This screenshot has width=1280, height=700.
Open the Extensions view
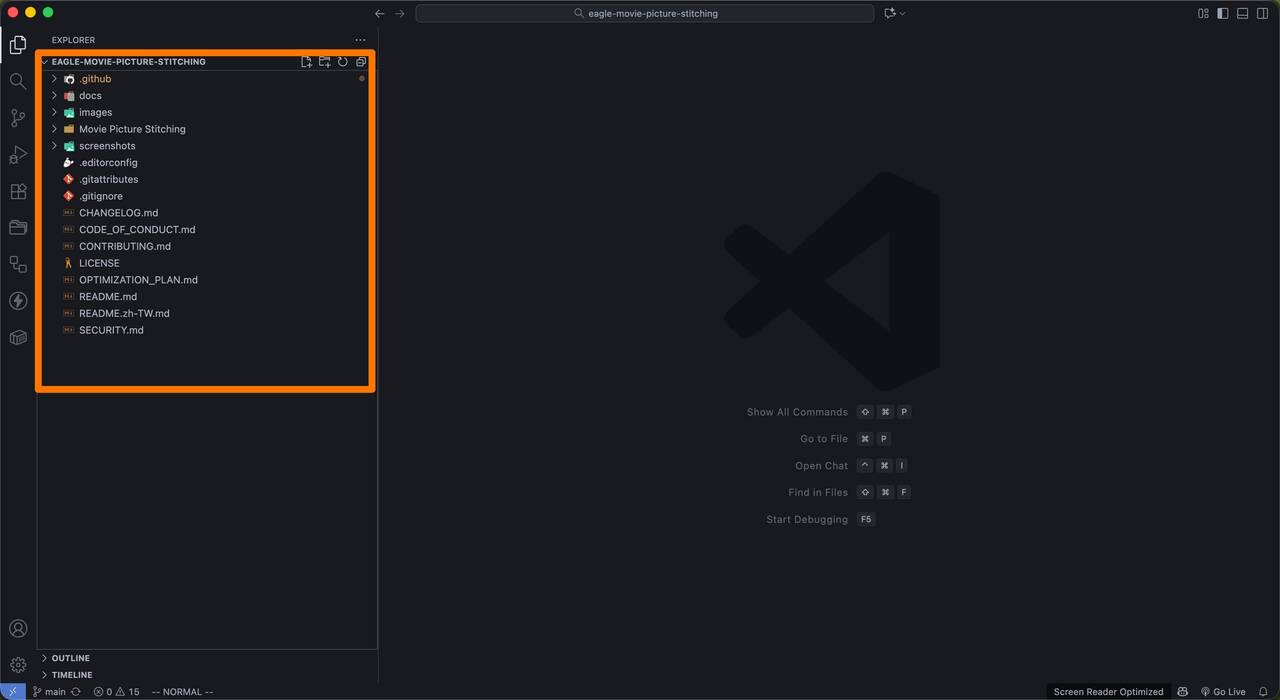tap(18, 191)
